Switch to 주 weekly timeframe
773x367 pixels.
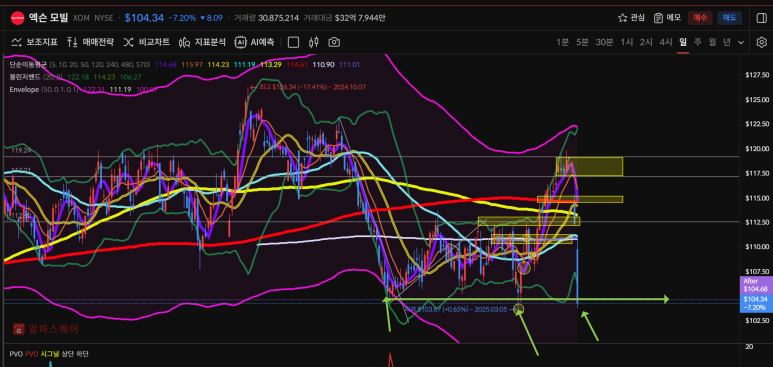click(x=698, y=42)
